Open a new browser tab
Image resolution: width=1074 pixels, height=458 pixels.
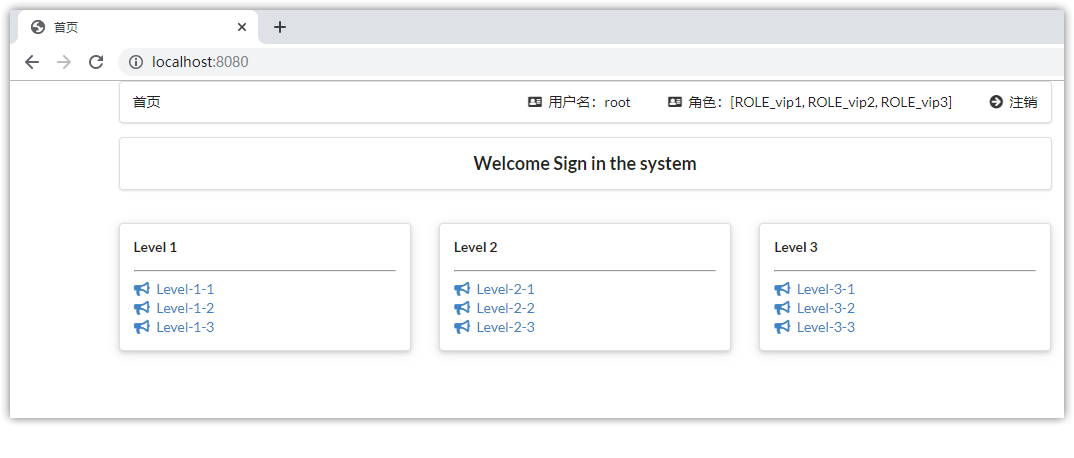tap(280, 27)
